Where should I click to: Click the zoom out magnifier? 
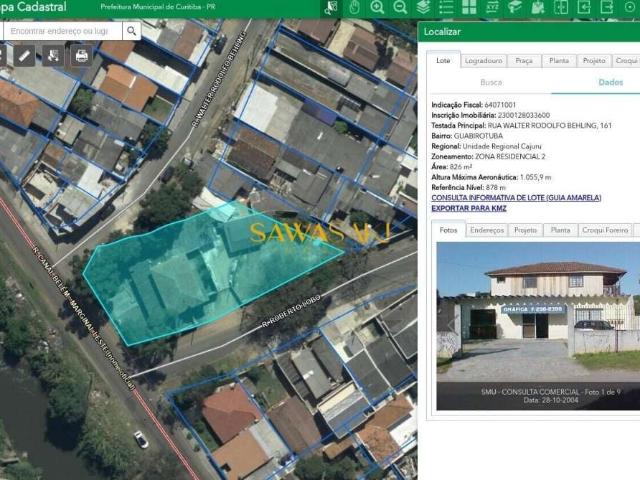[400, 7]
